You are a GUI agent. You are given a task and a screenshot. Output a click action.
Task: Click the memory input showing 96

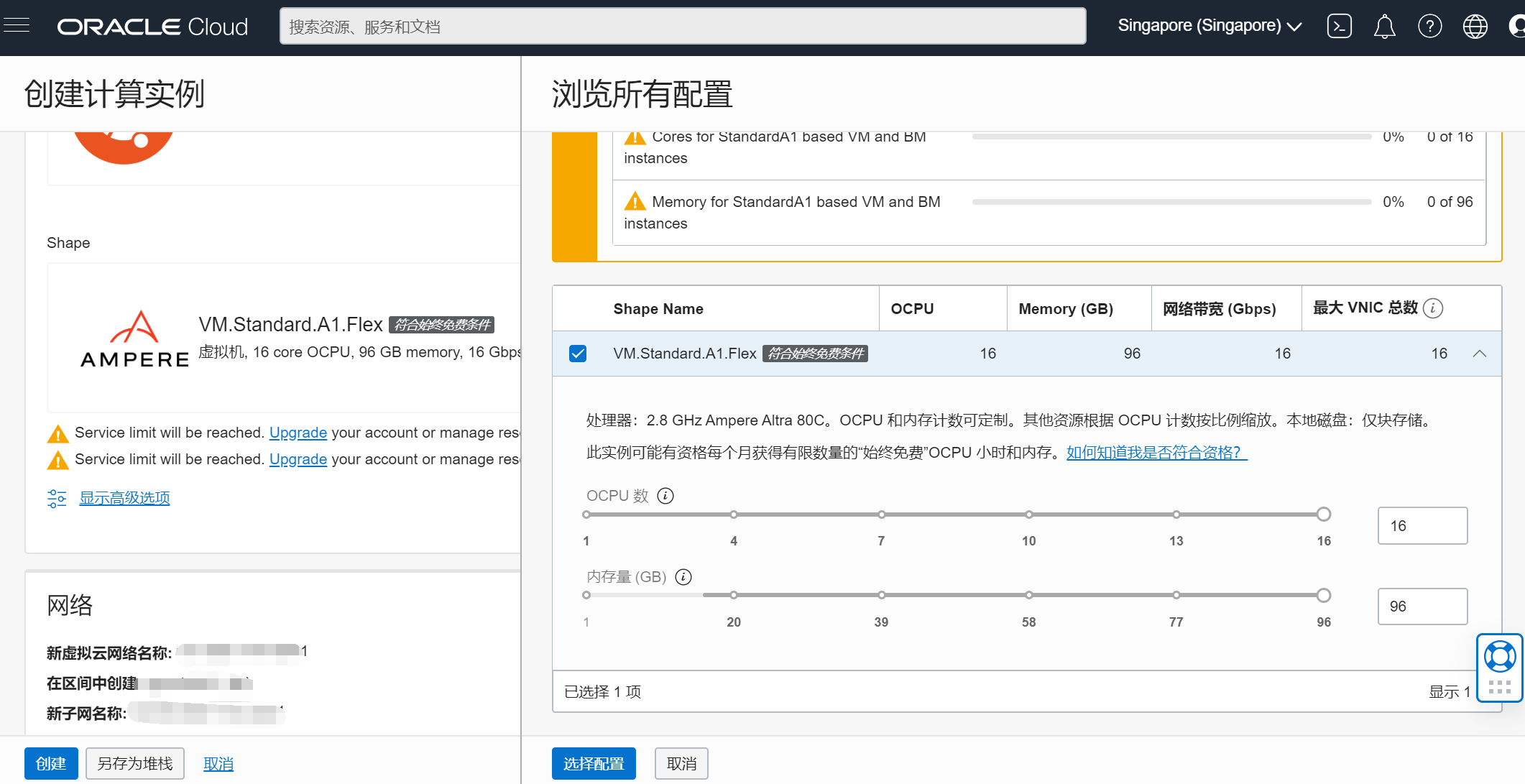tap(1422, 607)
